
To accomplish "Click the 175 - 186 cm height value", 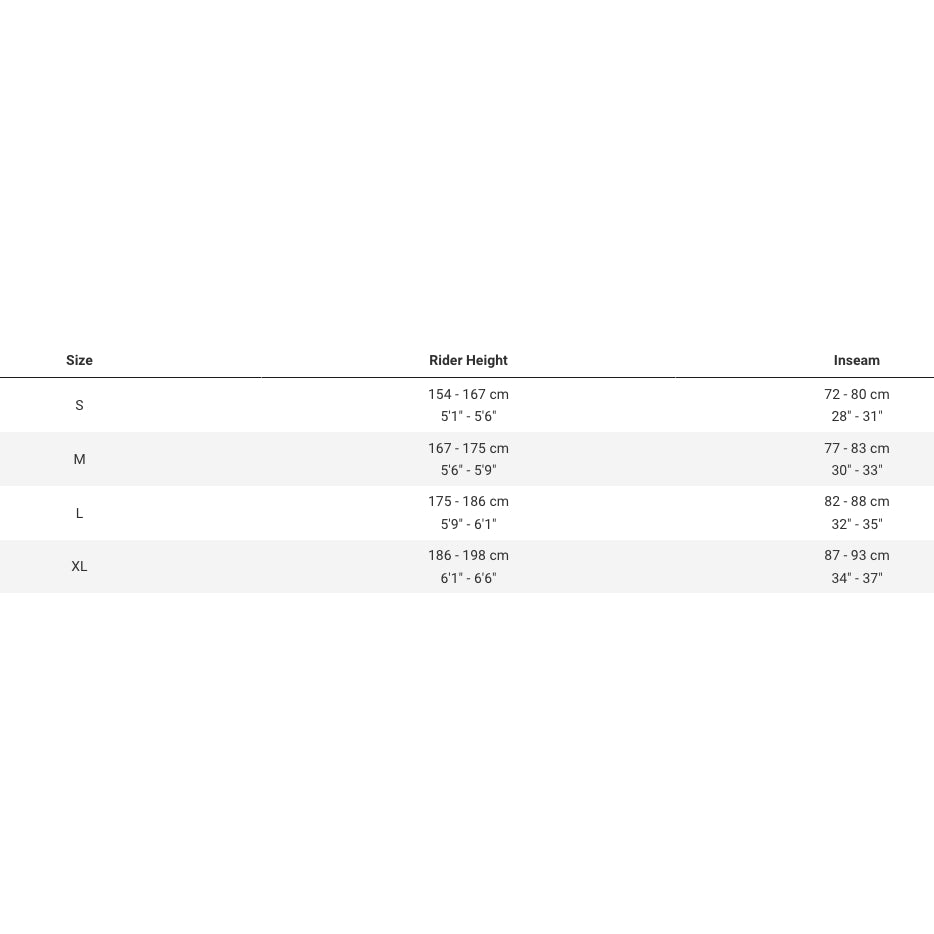I will [x=468, y=501].
